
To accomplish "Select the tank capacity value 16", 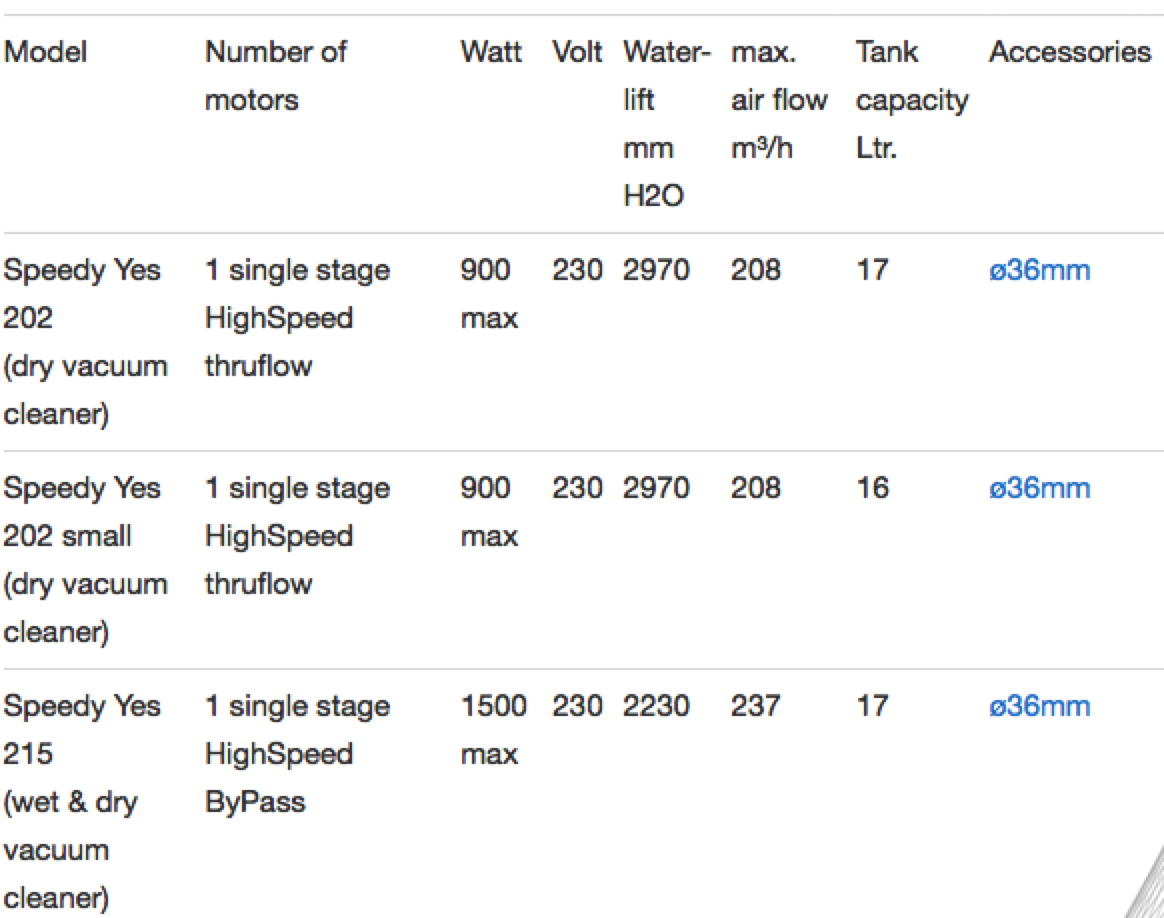I will [872, 488].
